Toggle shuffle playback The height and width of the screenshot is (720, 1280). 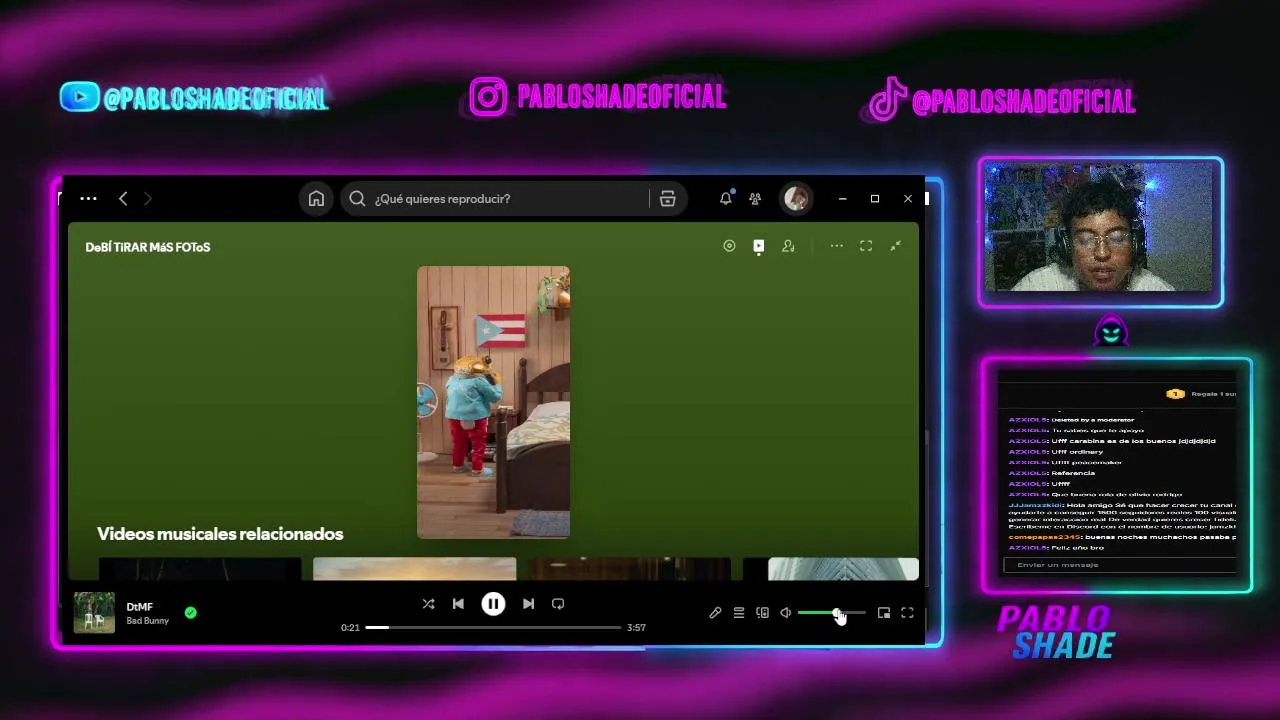[428, 604]
